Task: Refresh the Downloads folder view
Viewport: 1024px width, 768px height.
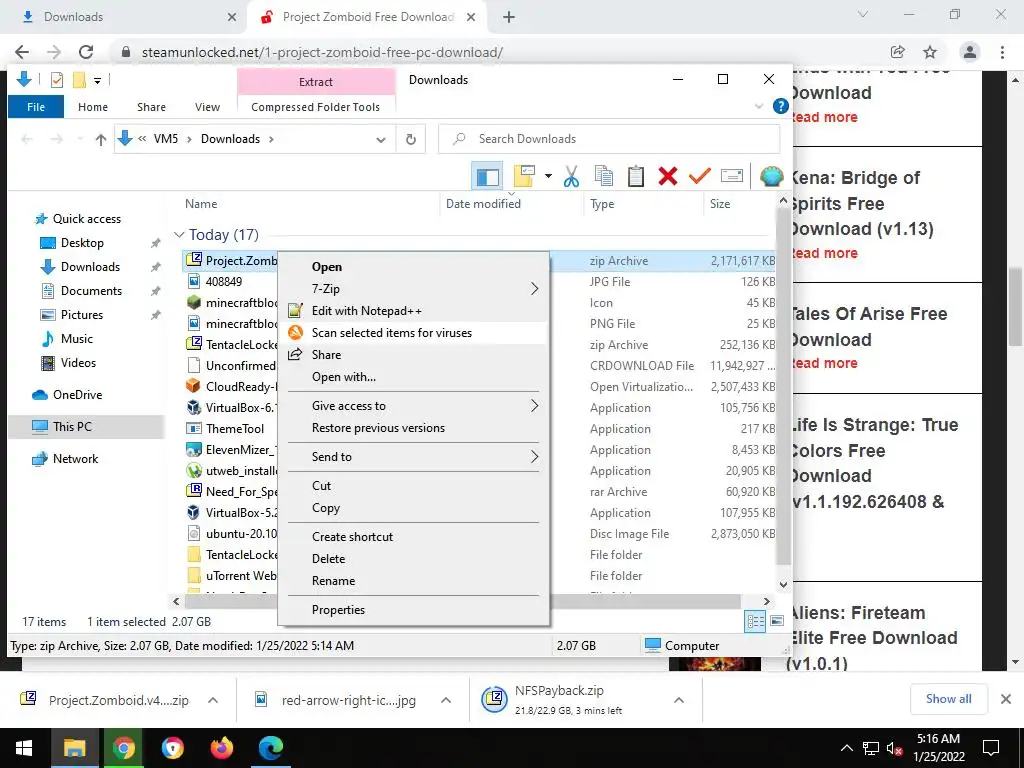Action: 411,139
